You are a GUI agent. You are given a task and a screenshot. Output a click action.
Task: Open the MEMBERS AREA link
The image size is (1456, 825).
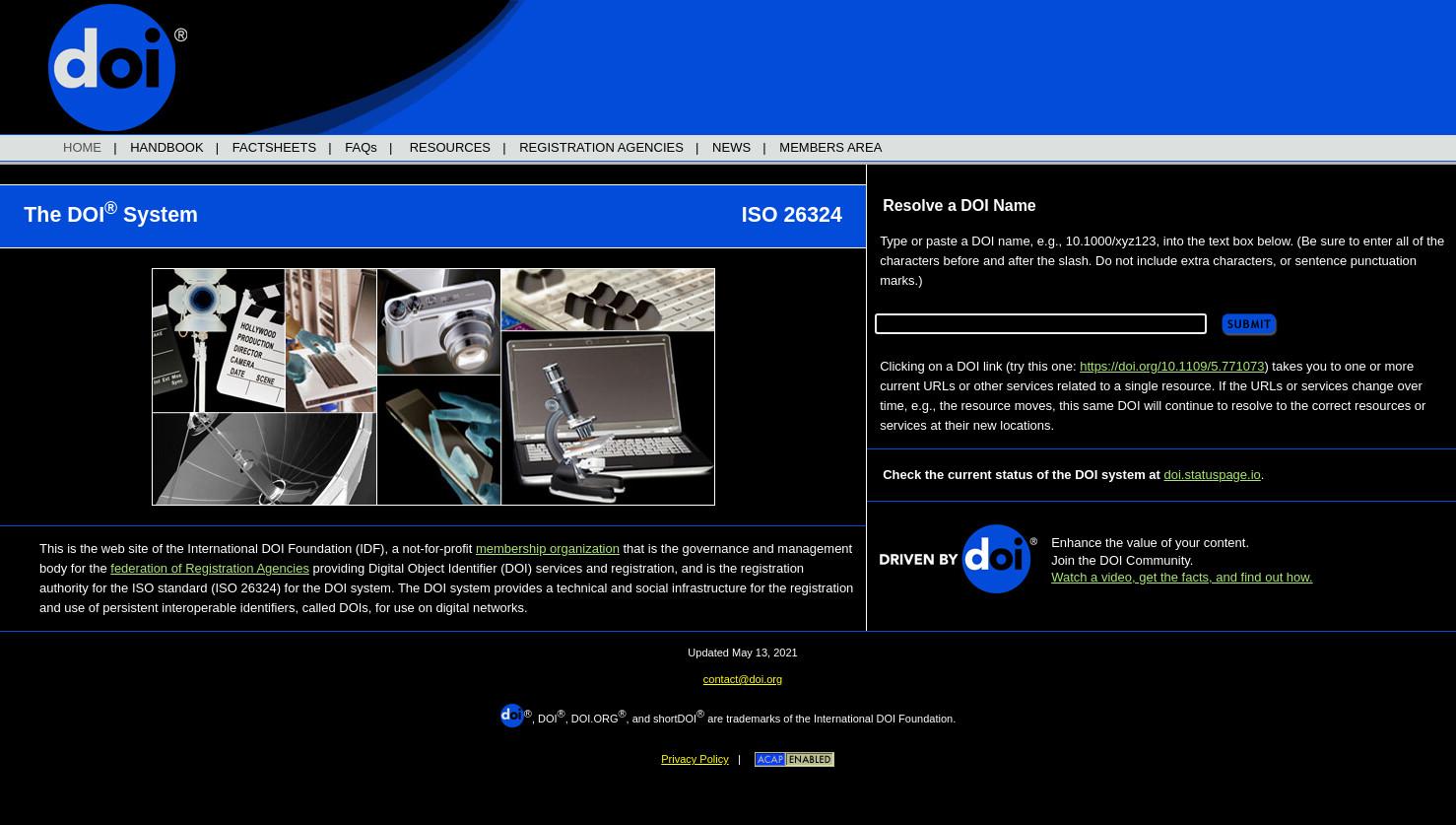tap(830, 148)
